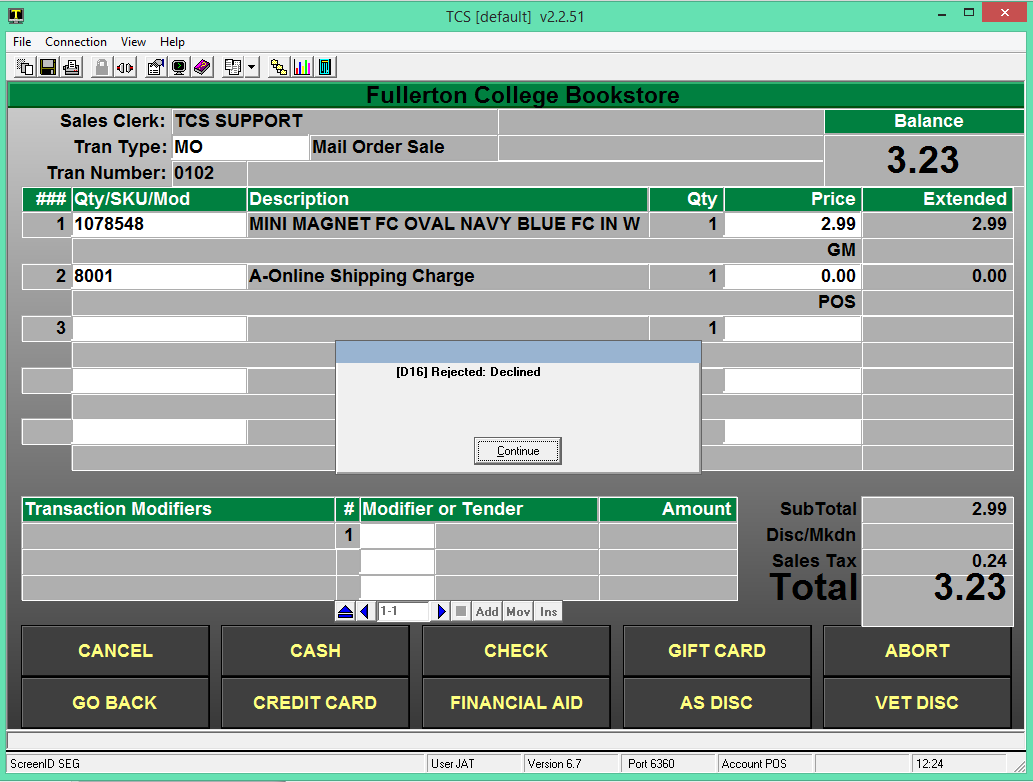Click the Rejected: Declined message text
Image resolution: width=1033 pixels, height=782 pixels.
468,372
